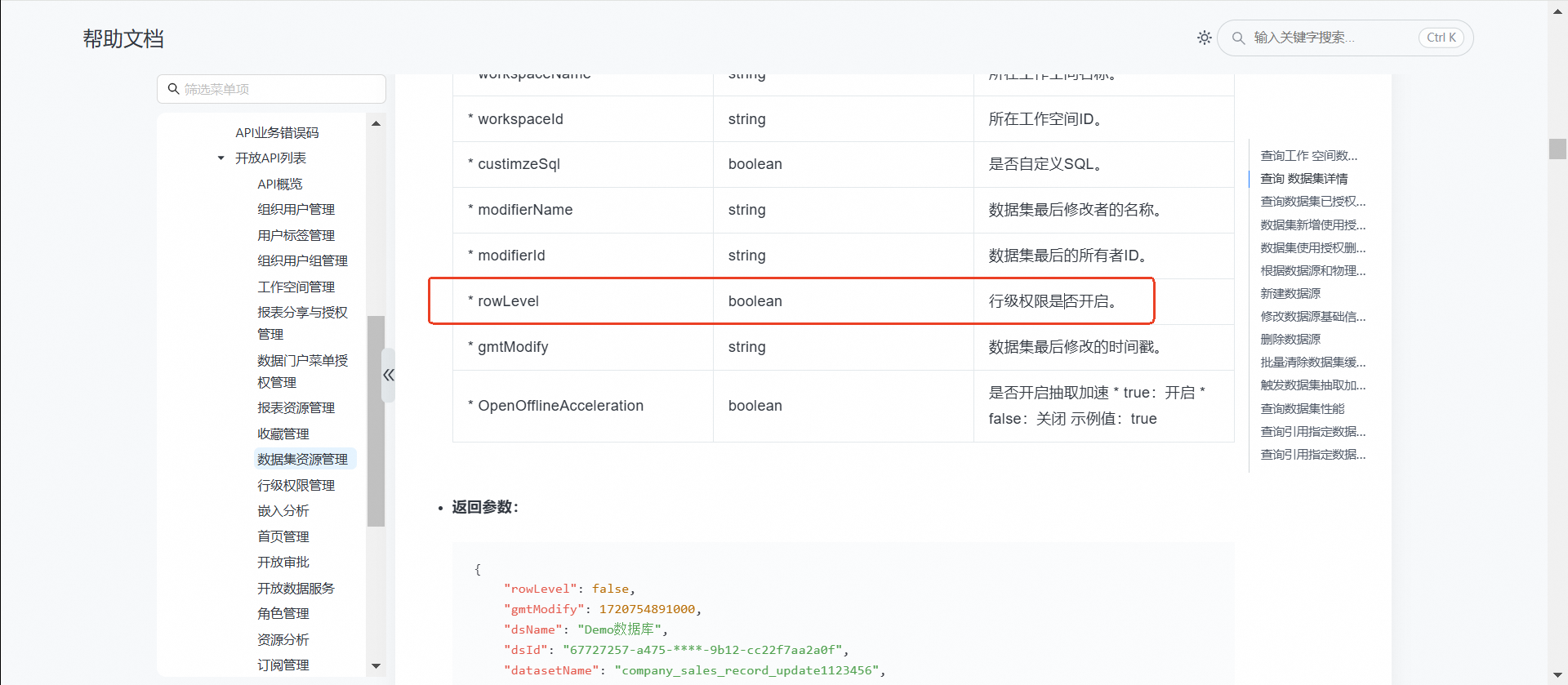Click the 帮助文档 site title

(x=123, y=39)
